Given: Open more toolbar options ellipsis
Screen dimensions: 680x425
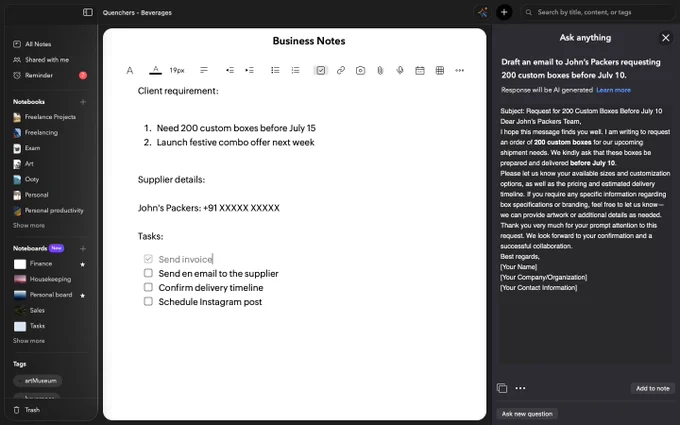Looking at the screenshot, I should coord(460,70).
